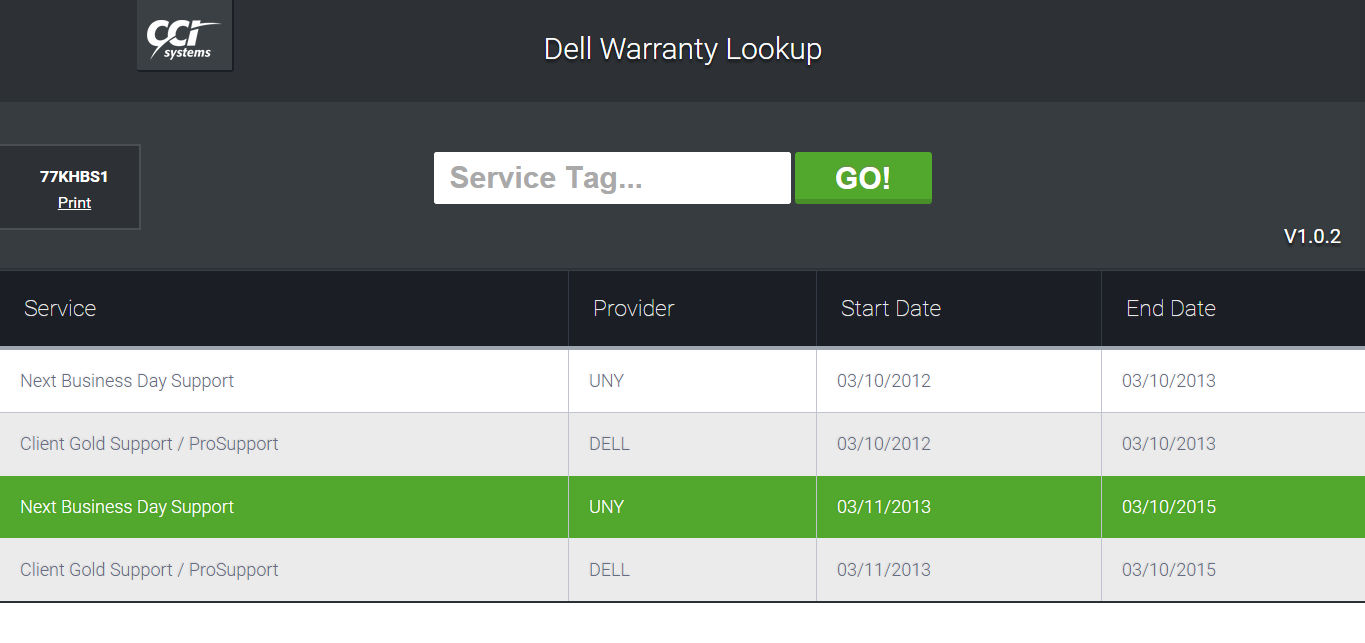Click the CCI Systems logo
The height and width of the screenshot is (643, 1365).
coord(184,36)
